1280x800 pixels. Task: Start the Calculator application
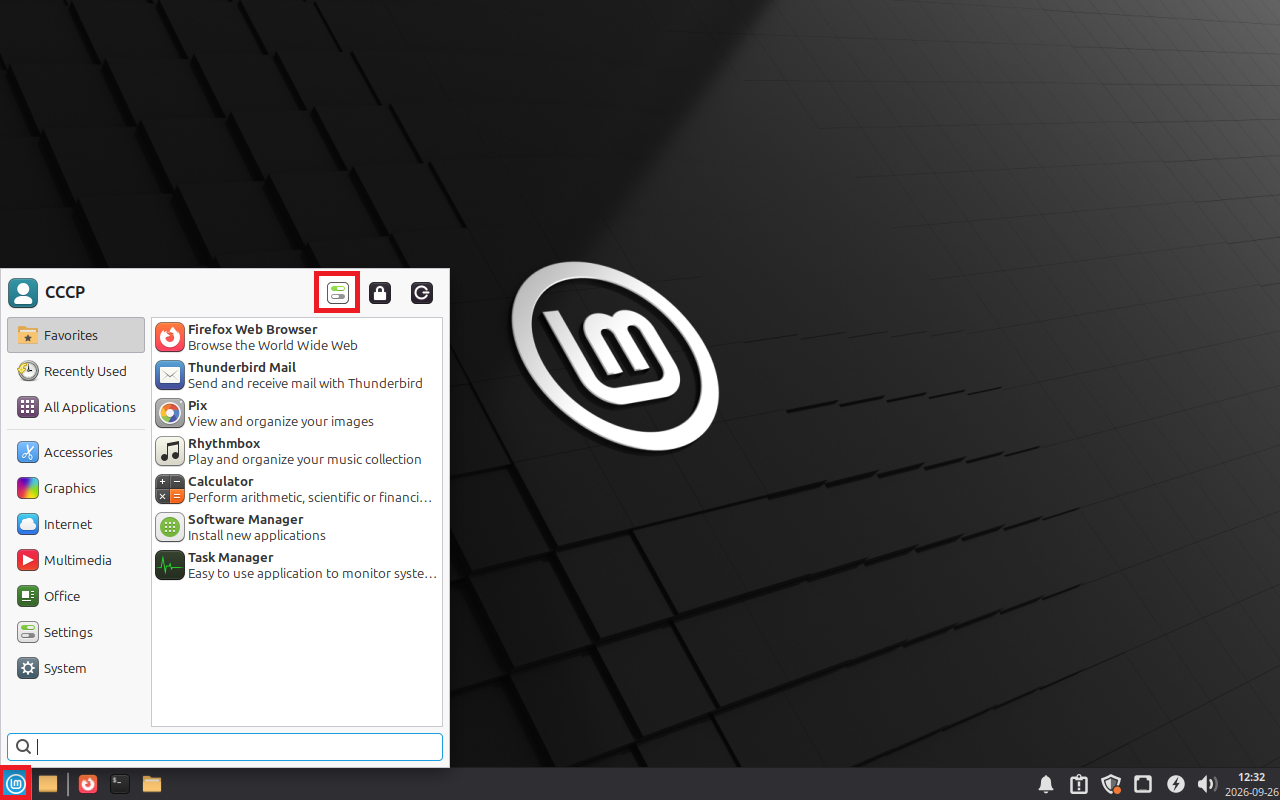pyautogui.click(x=297, y=489)
